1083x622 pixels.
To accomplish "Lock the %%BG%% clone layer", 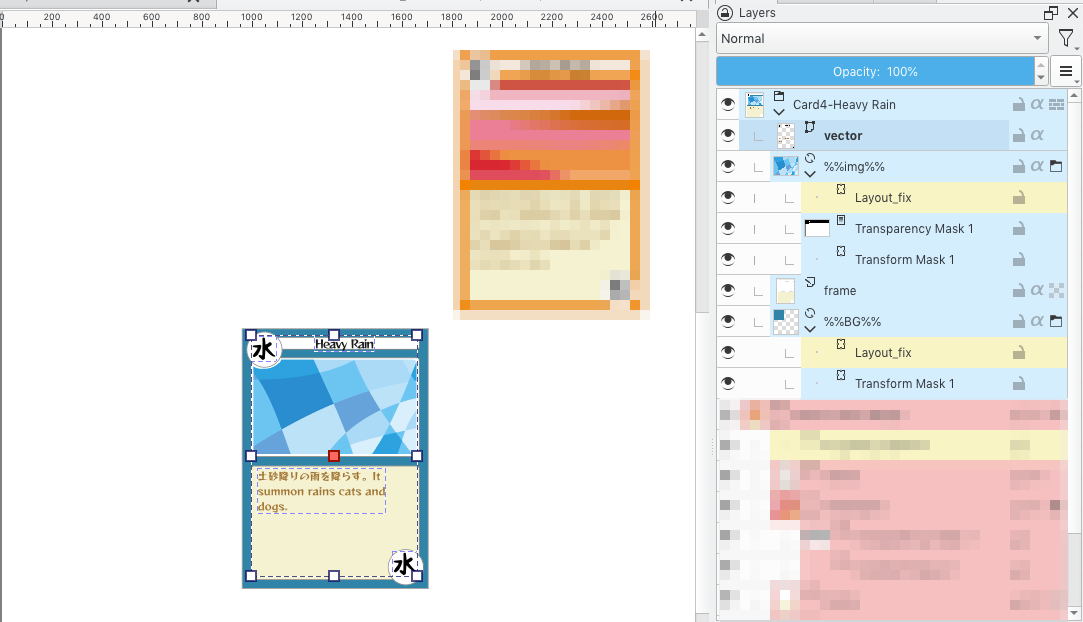I will coord(1018,322).
